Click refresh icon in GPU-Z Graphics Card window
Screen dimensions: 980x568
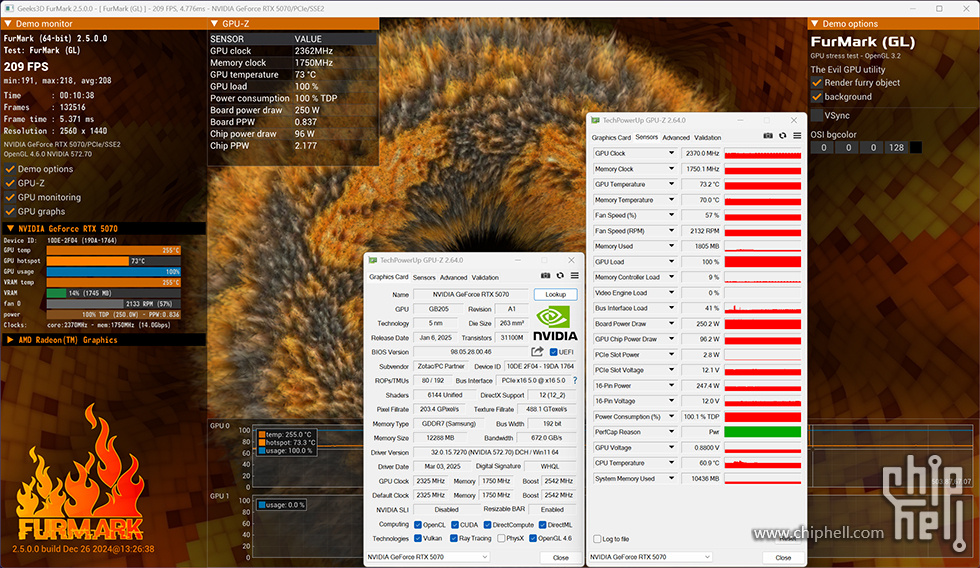tap(560, 276)
